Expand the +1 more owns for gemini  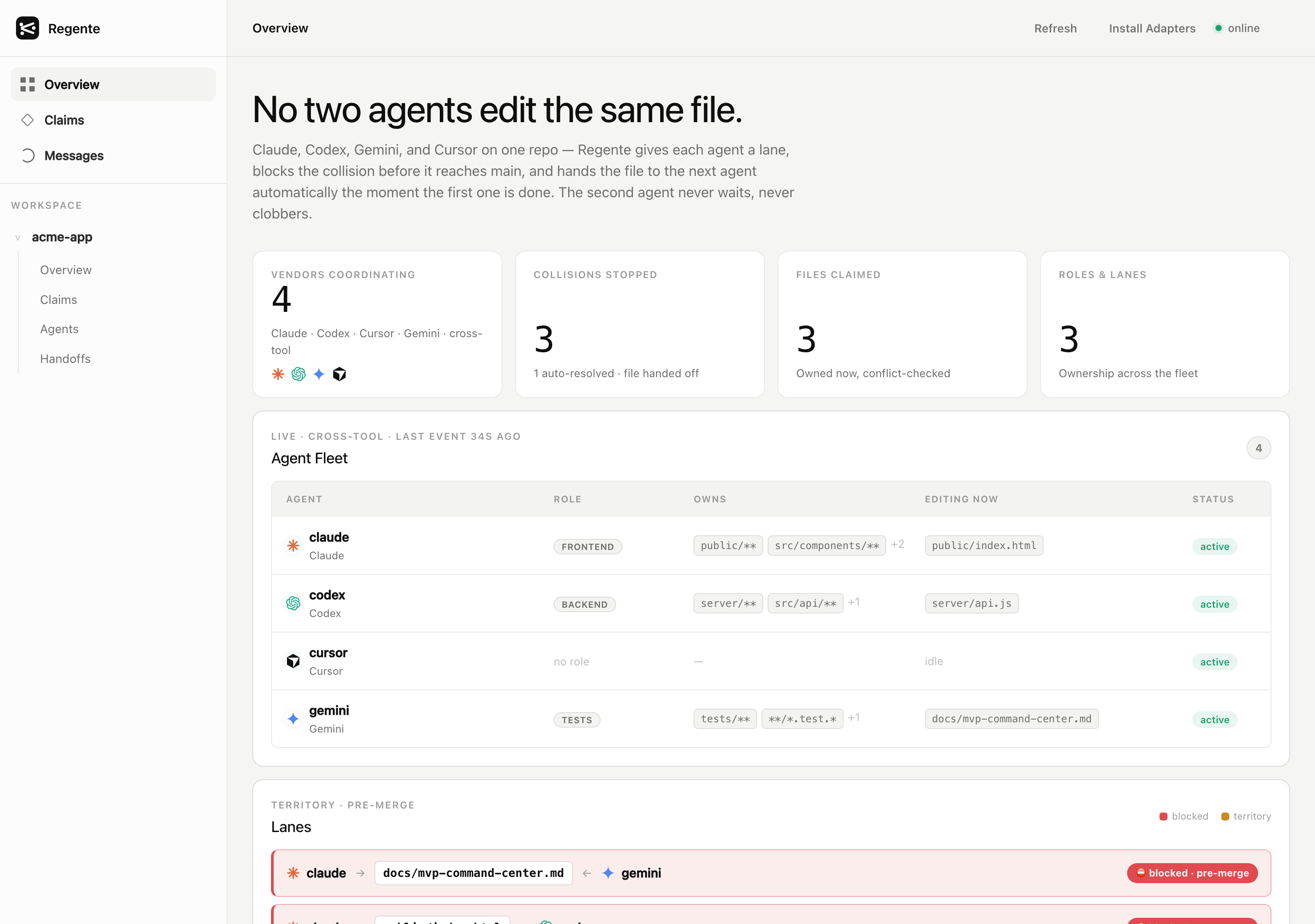(x=854, y=718)
